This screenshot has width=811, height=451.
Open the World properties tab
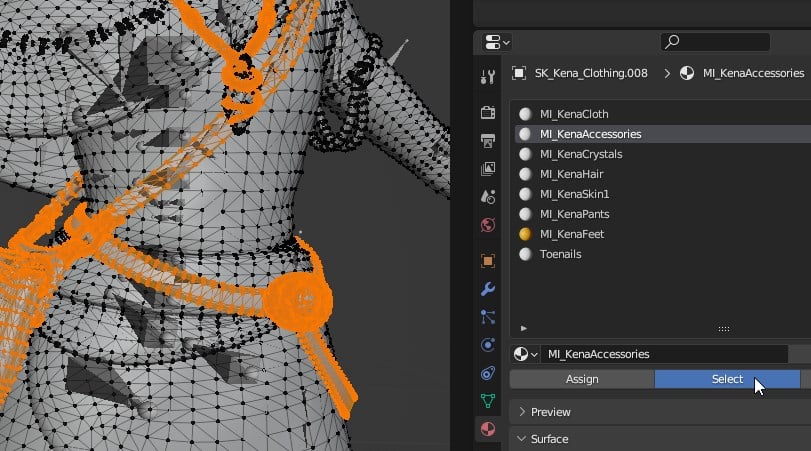[x=488, y=225]
